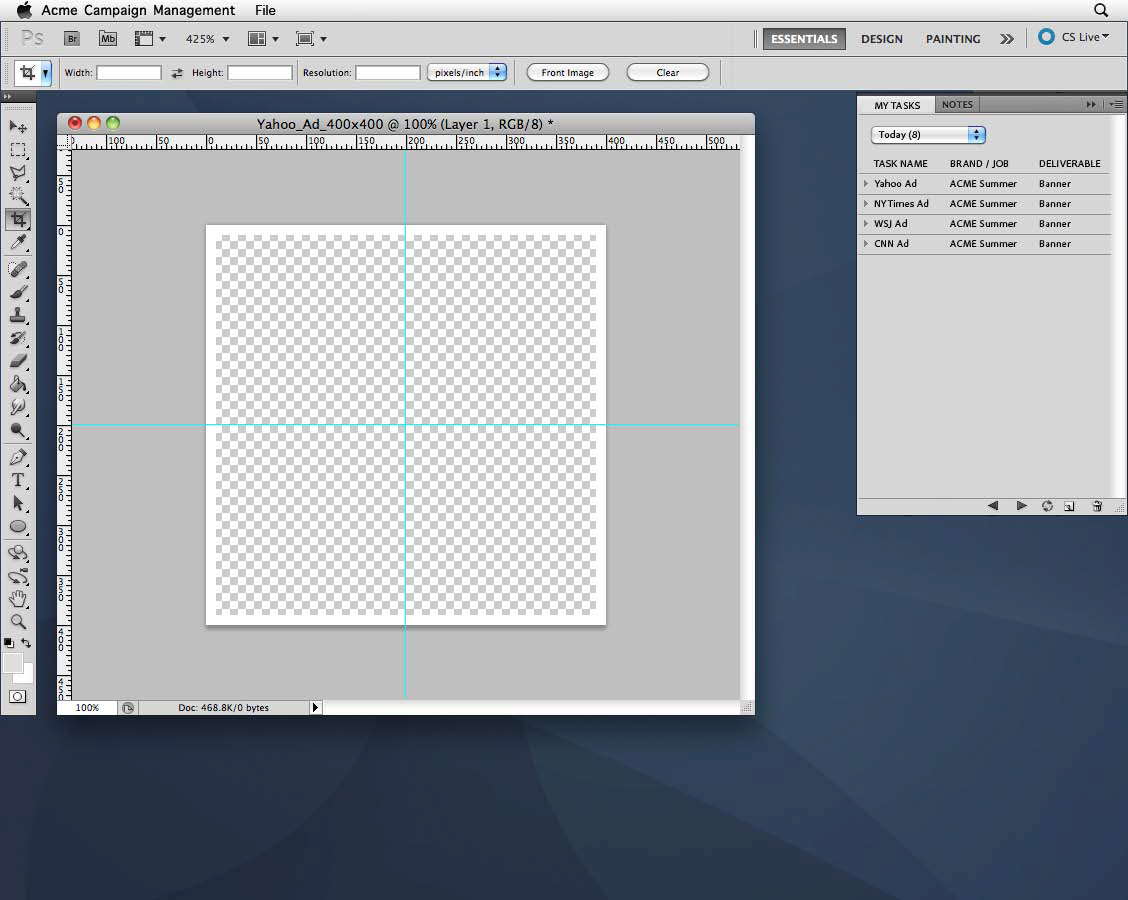Launch Mini Bridge from Mb icon
This screenshot has height=900, width=1128.
(108, 39)
